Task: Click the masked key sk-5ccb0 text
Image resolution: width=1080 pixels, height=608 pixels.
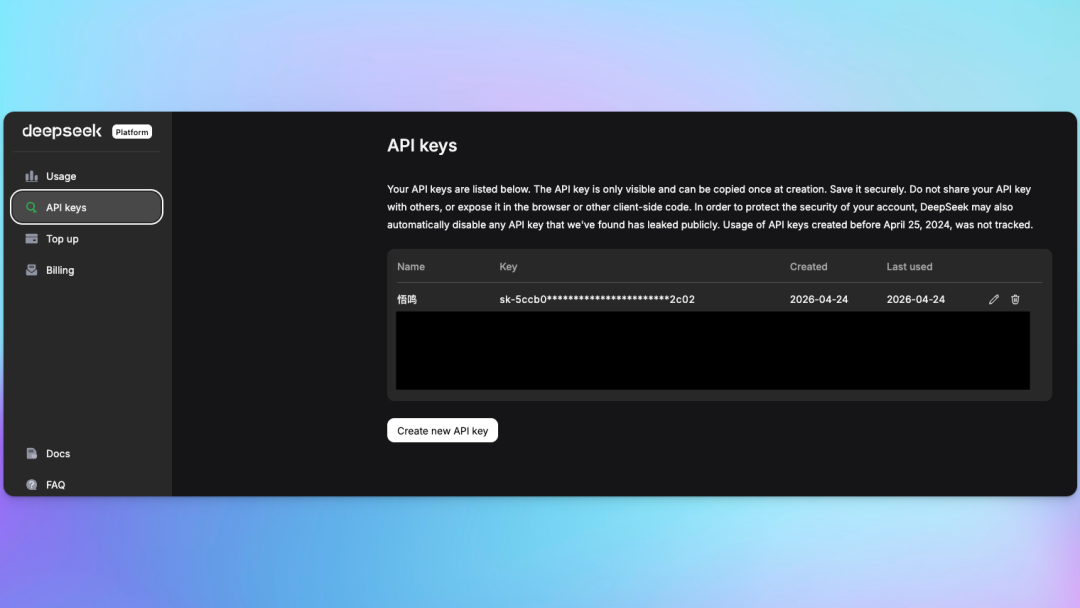Action: (597, 299)
